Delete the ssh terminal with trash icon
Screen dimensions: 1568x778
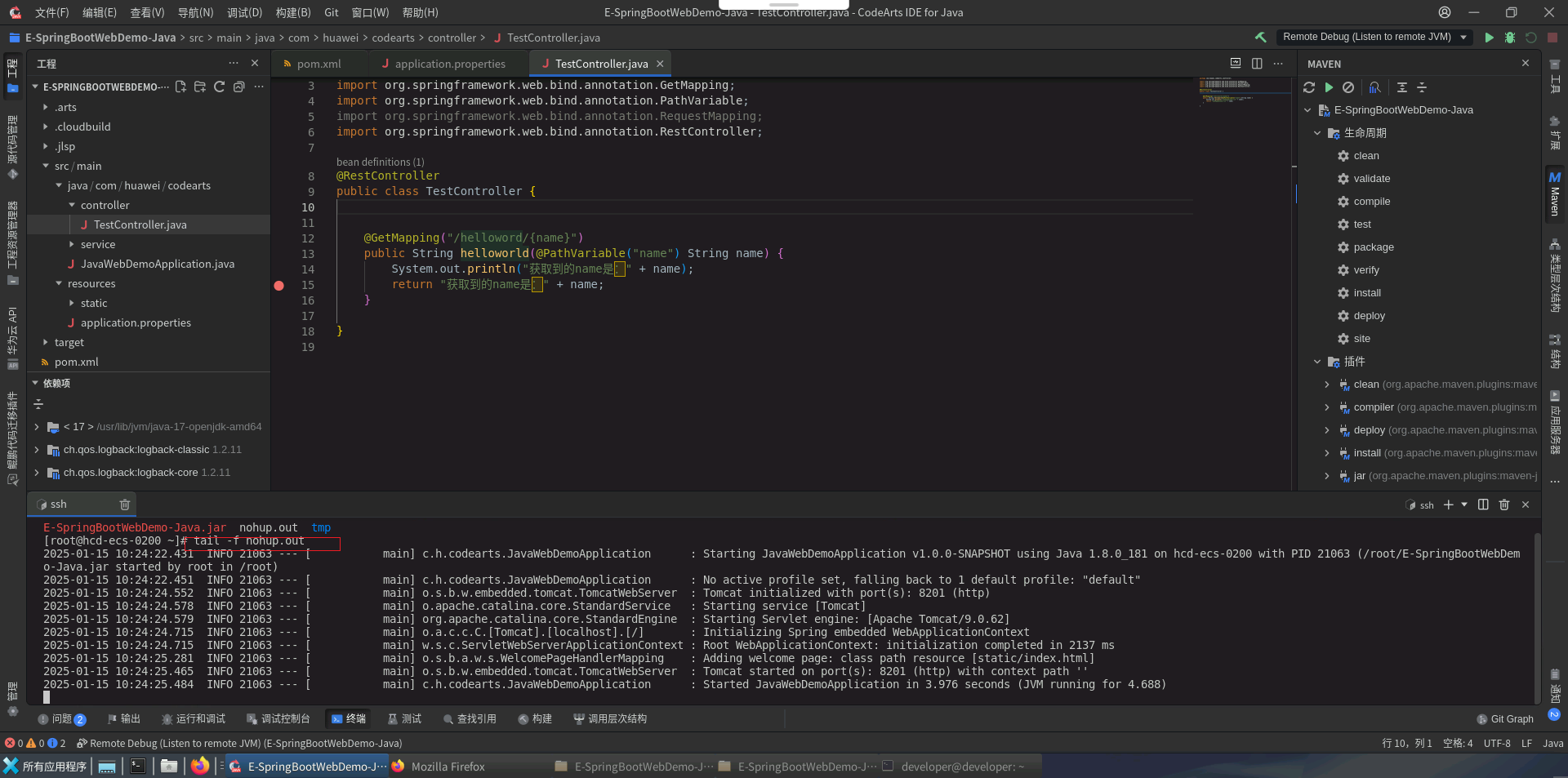pyautogui.click(x=124, y=505)
